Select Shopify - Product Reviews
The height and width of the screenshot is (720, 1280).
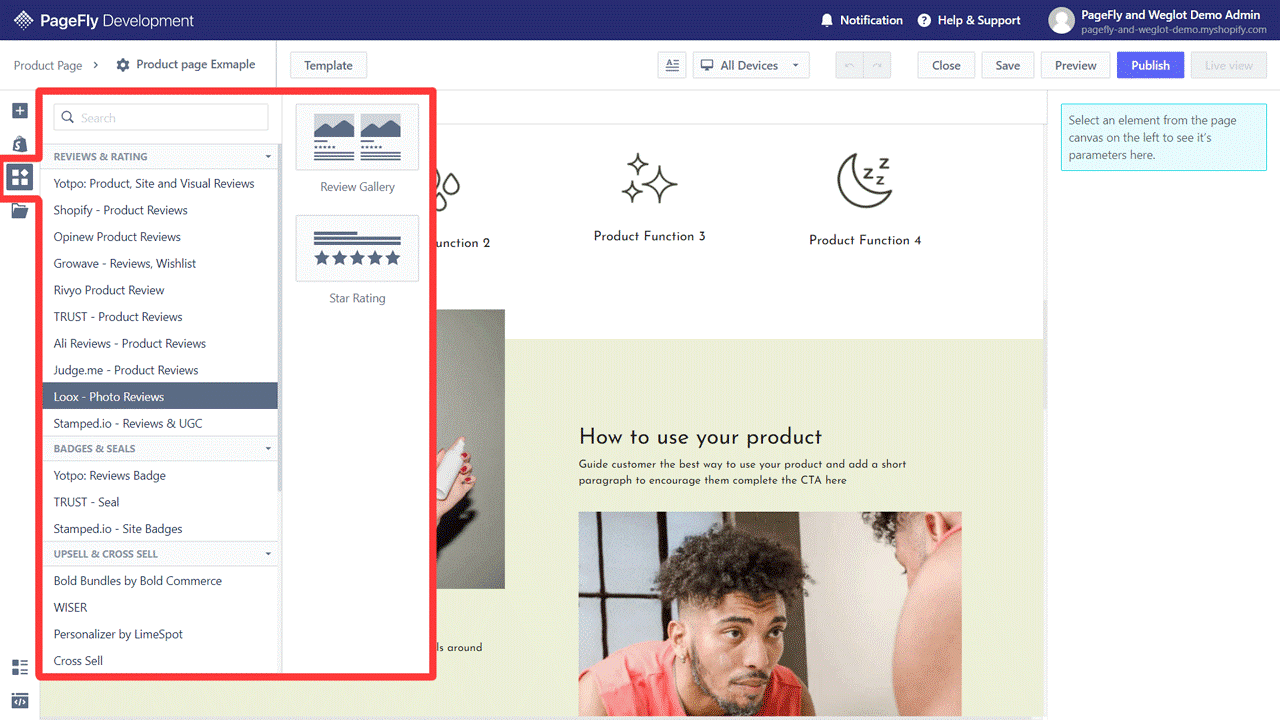pyautogui.click(x=160, y=210)
